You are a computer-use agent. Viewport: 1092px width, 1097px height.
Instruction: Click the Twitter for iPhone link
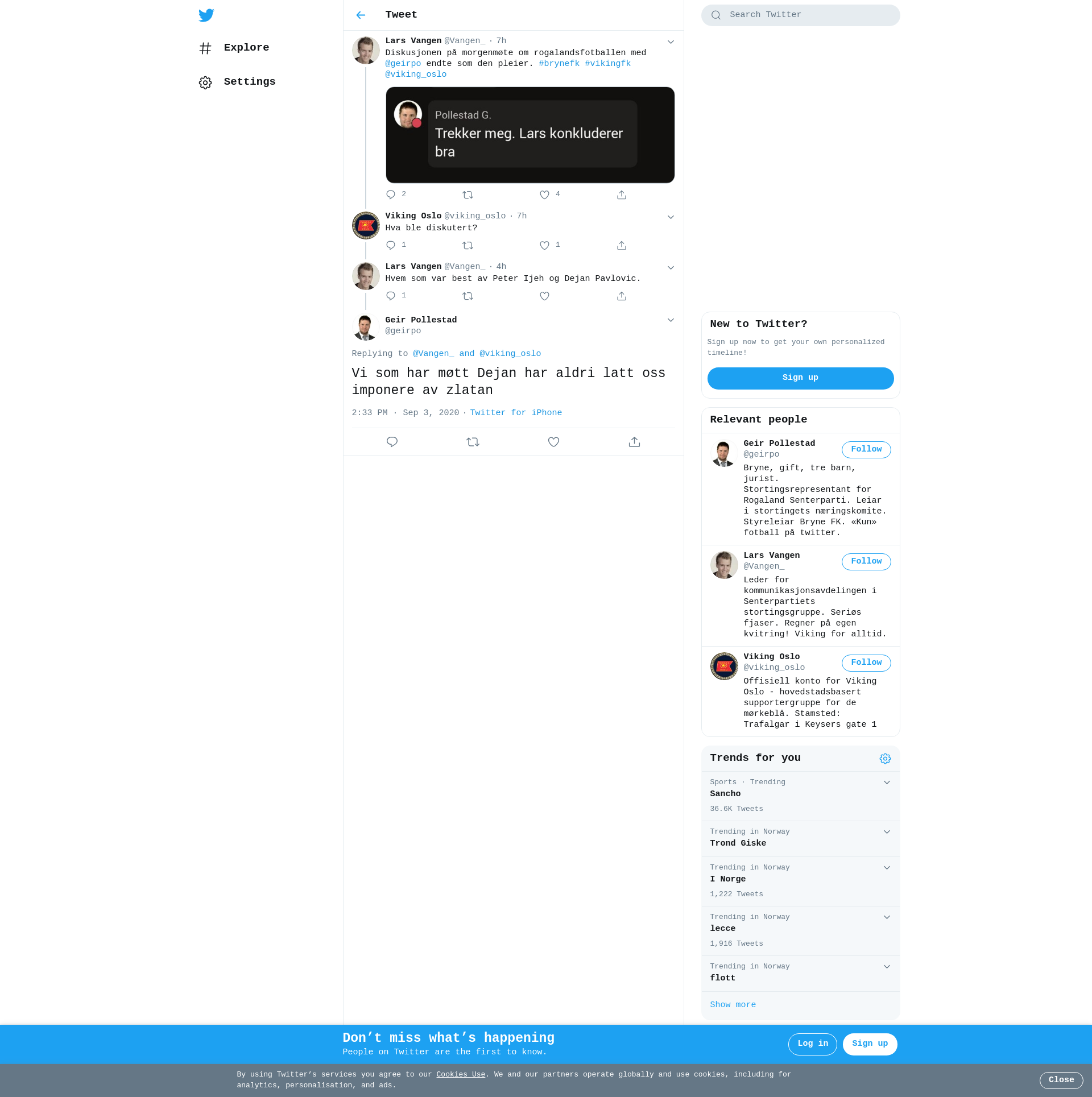point(516,413)
